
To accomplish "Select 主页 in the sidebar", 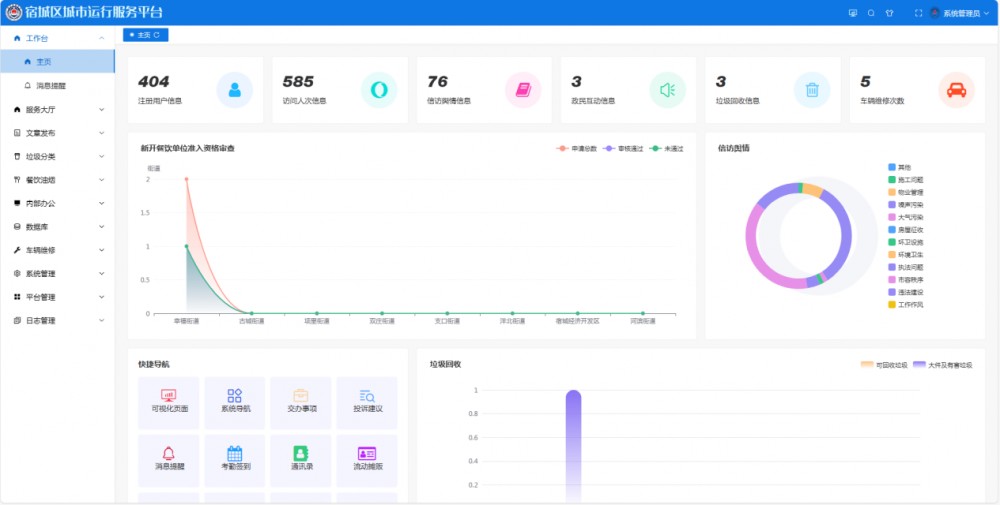I will 57,61.
